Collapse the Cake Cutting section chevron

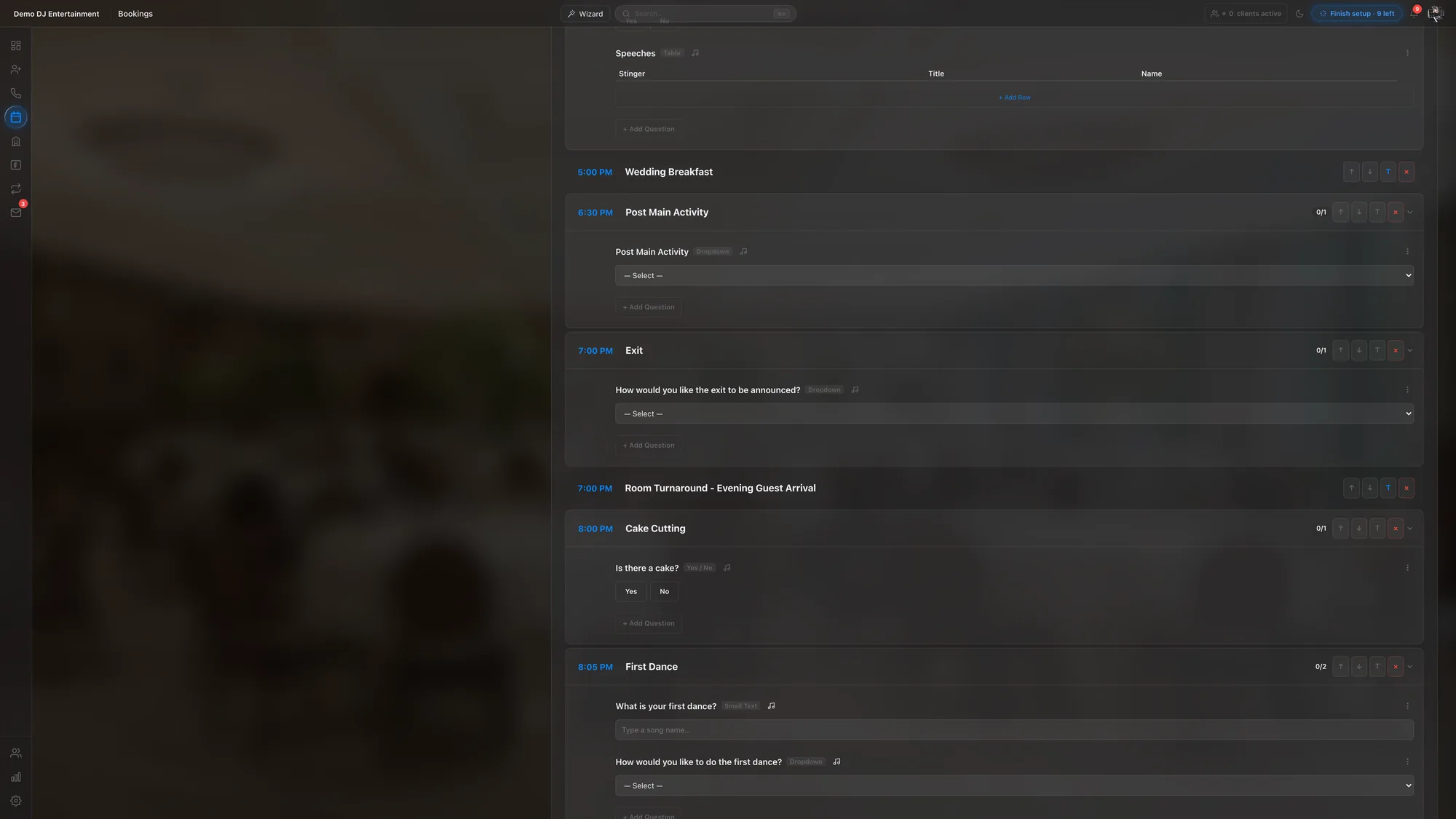1410,529
